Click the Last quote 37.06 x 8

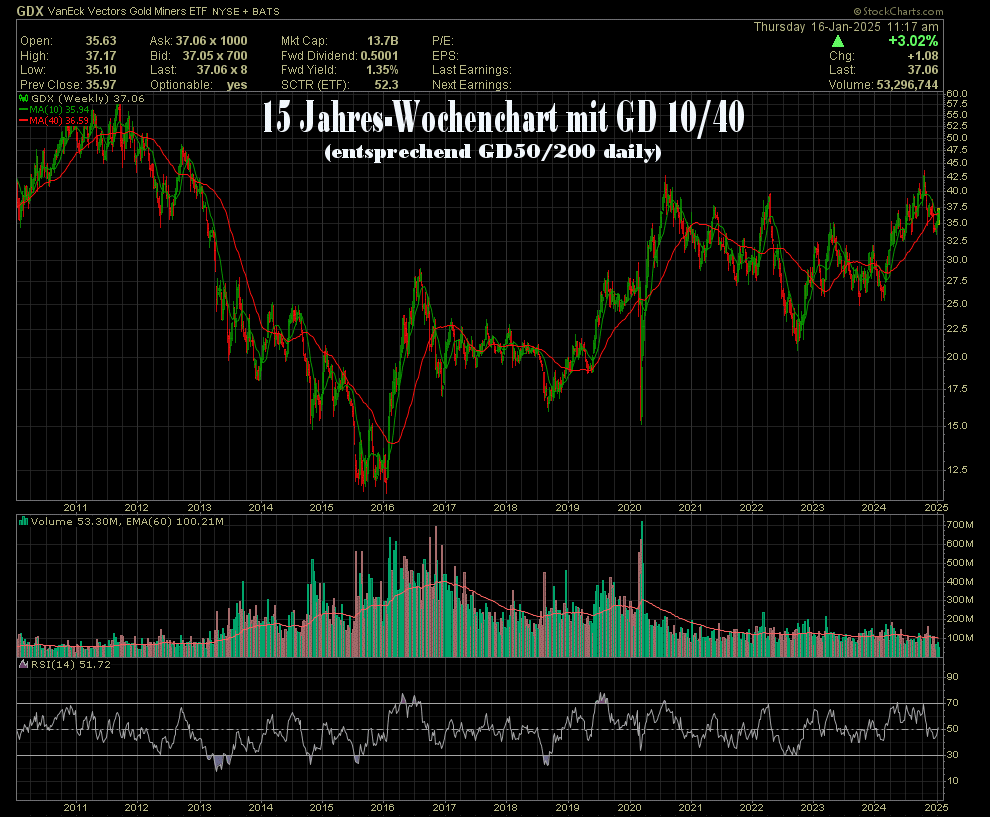222,70
